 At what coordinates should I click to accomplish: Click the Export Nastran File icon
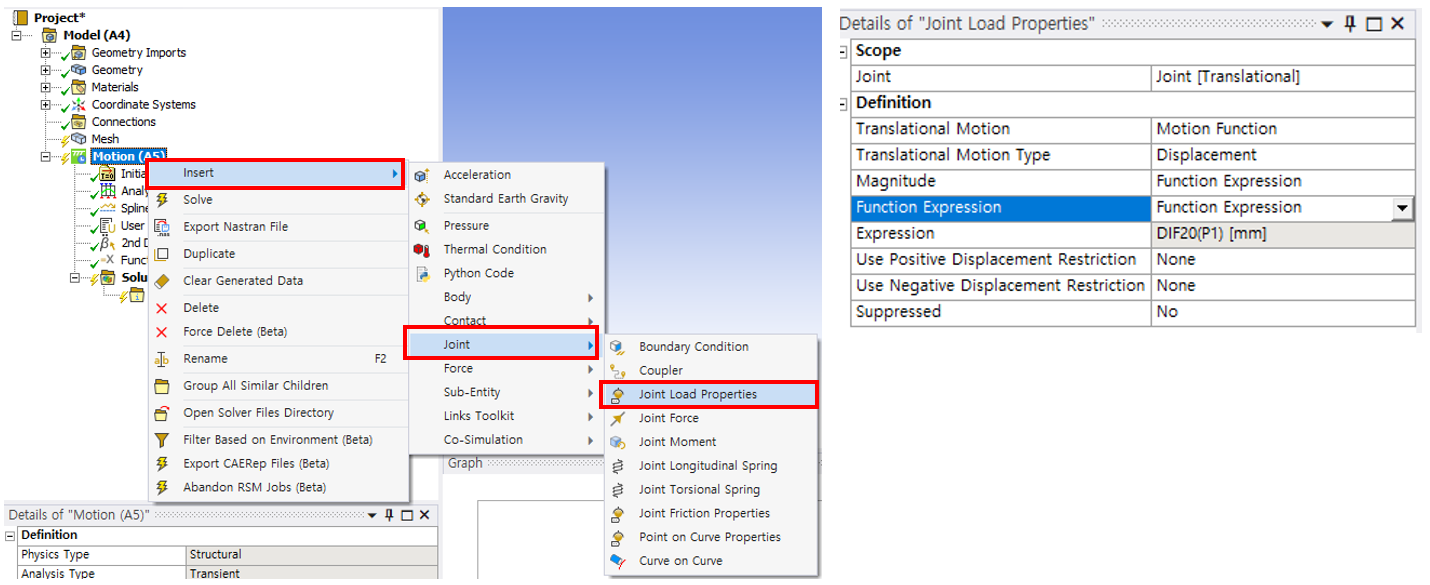[x=162, y=227]
